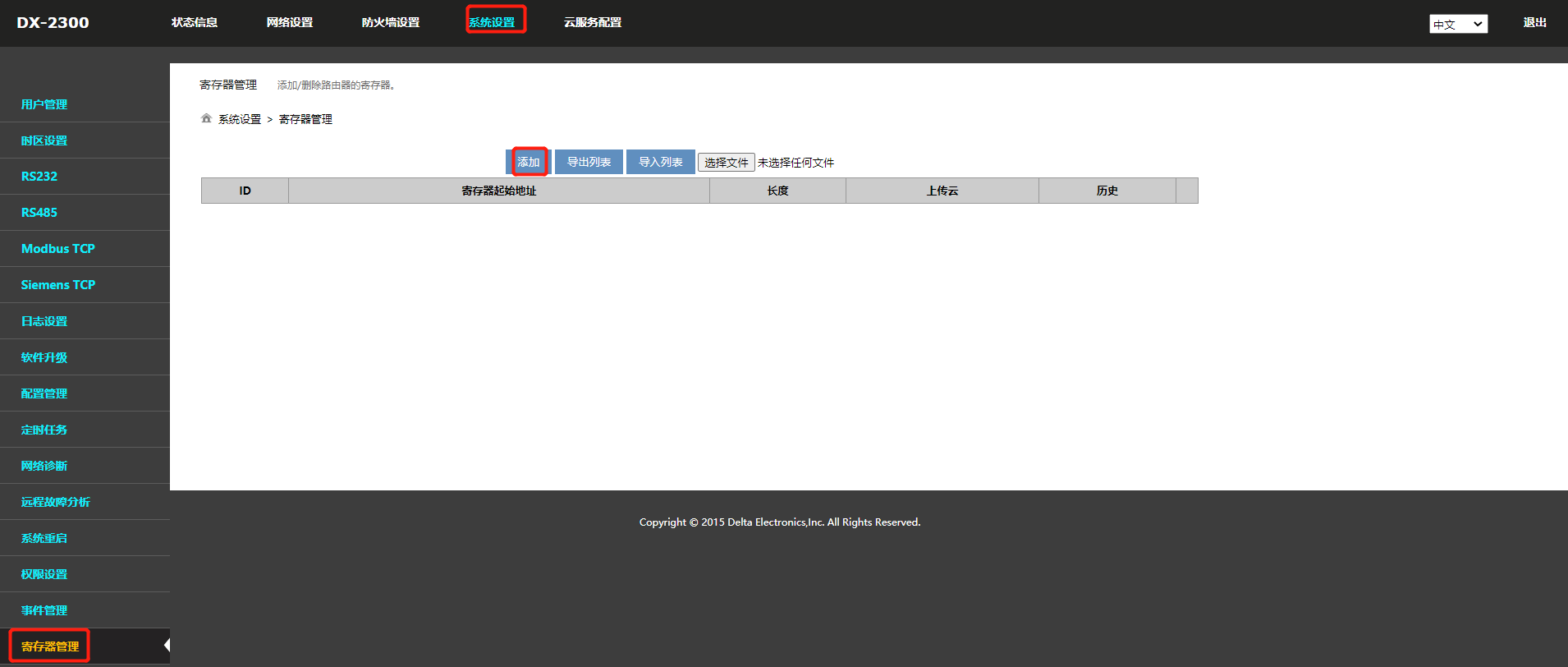1568x667 pixels.
Task: Open the 云服务配置 top menu
Action: tap(593, 22)
